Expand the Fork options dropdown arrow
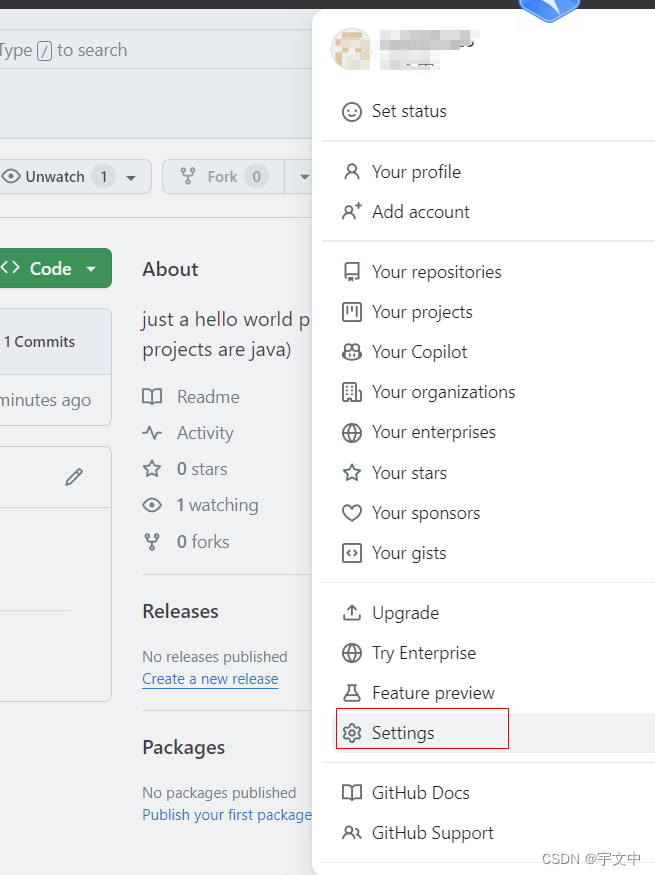The width and height of the screenshot is (655, 875). click(x=304, y=177)
